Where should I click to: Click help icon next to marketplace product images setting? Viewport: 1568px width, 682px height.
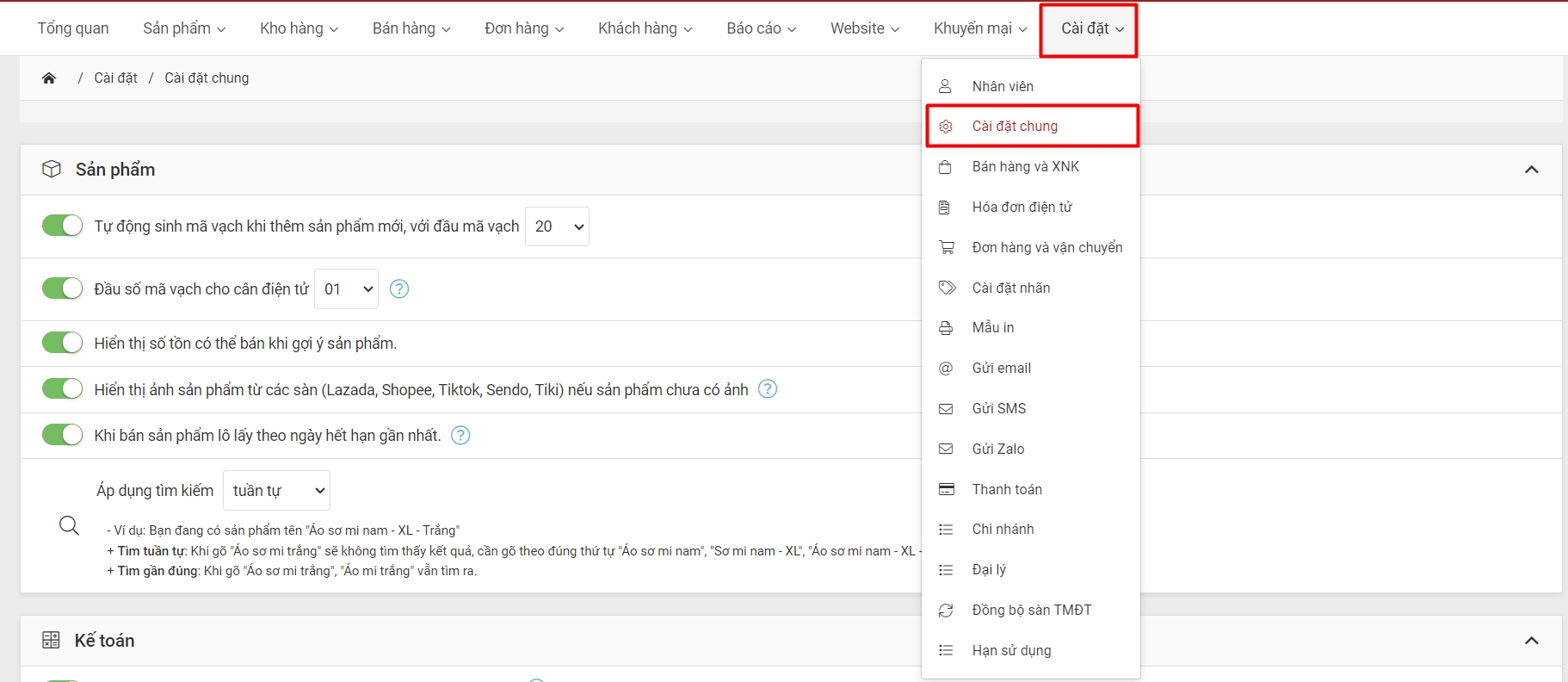(x=768, y=389)
